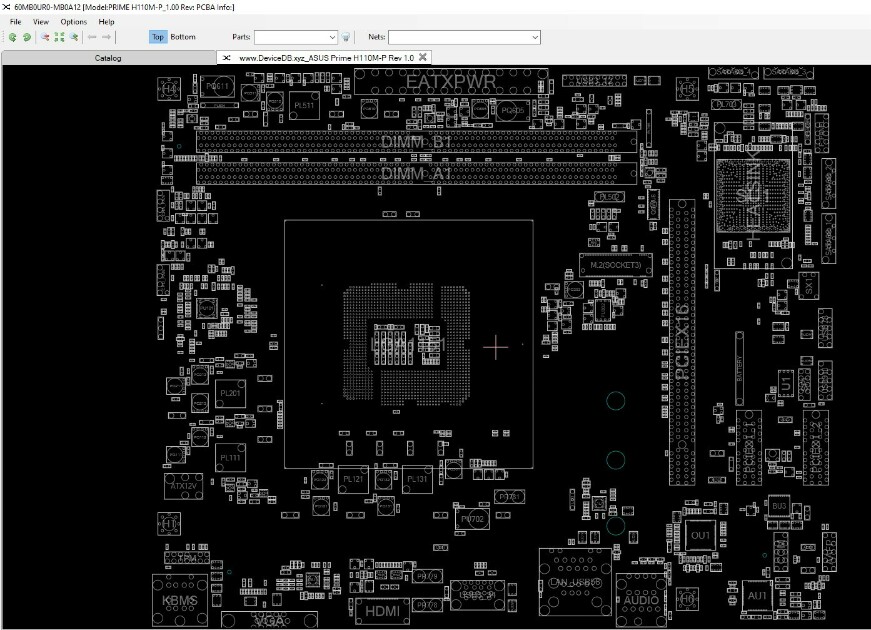Select the HDMI connector on board
Screen dimensions: 871x630
click(382, 611)
